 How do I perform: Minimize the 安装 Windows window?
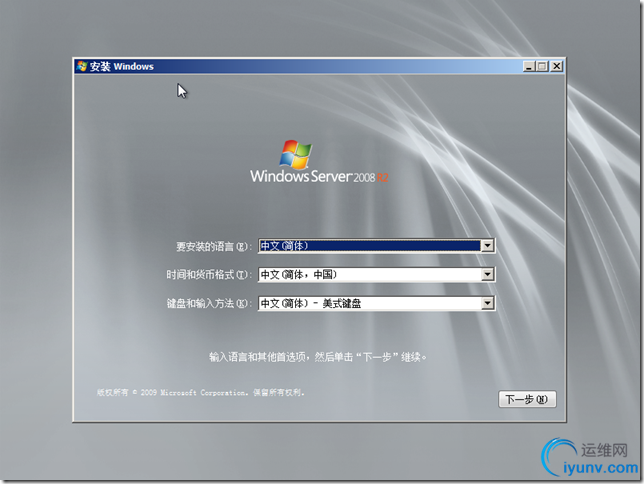[x=529, y=66]
